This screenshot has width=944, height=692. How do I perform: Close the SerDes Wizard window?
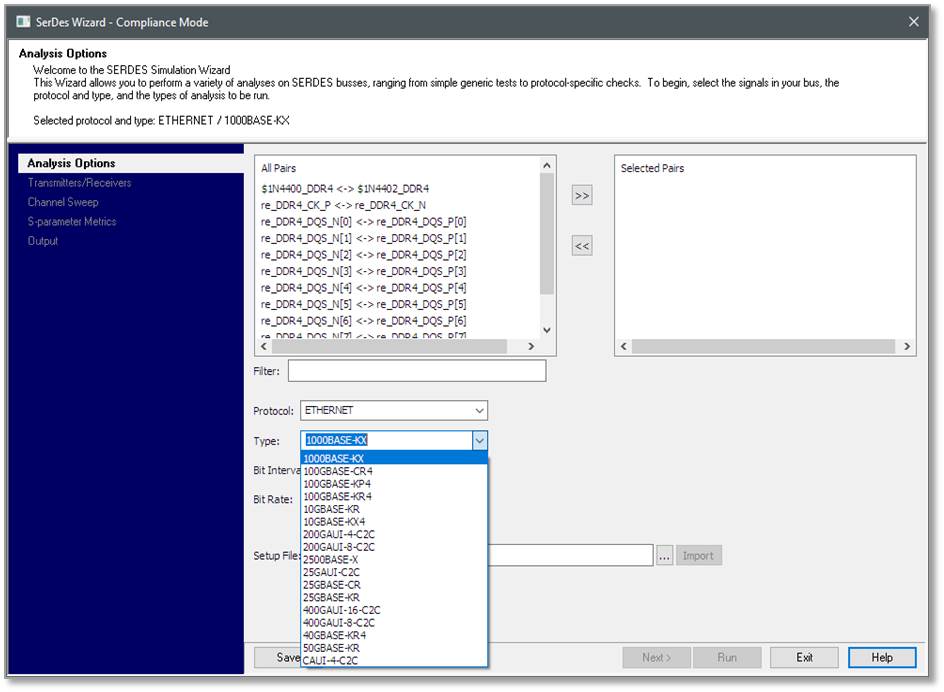click(x=913, y=22)
